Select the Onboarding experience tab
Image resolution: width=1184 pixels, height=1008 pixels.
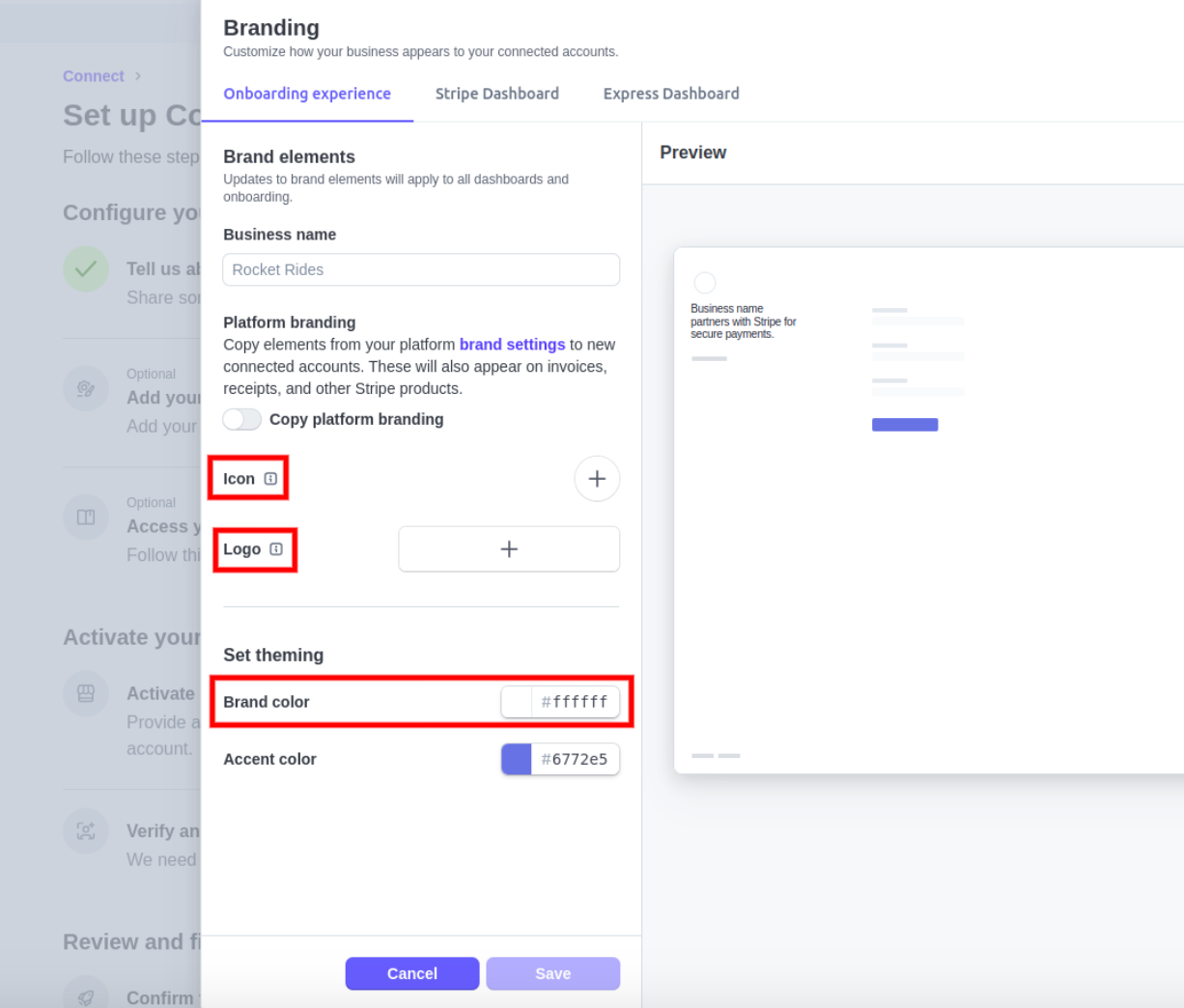307,94
